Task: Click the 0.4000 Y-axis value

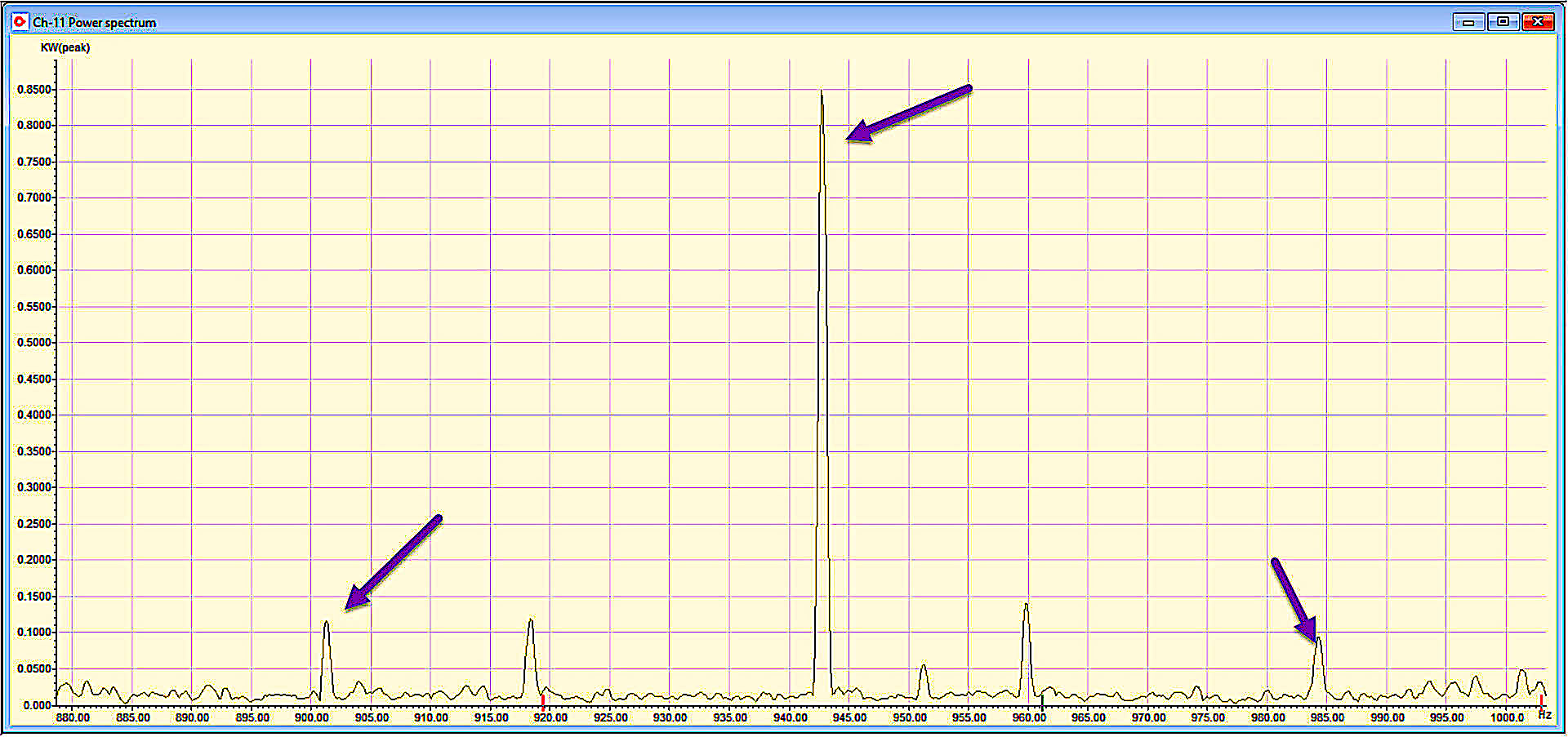Action: pyautogui.click(x=34, y=415)
